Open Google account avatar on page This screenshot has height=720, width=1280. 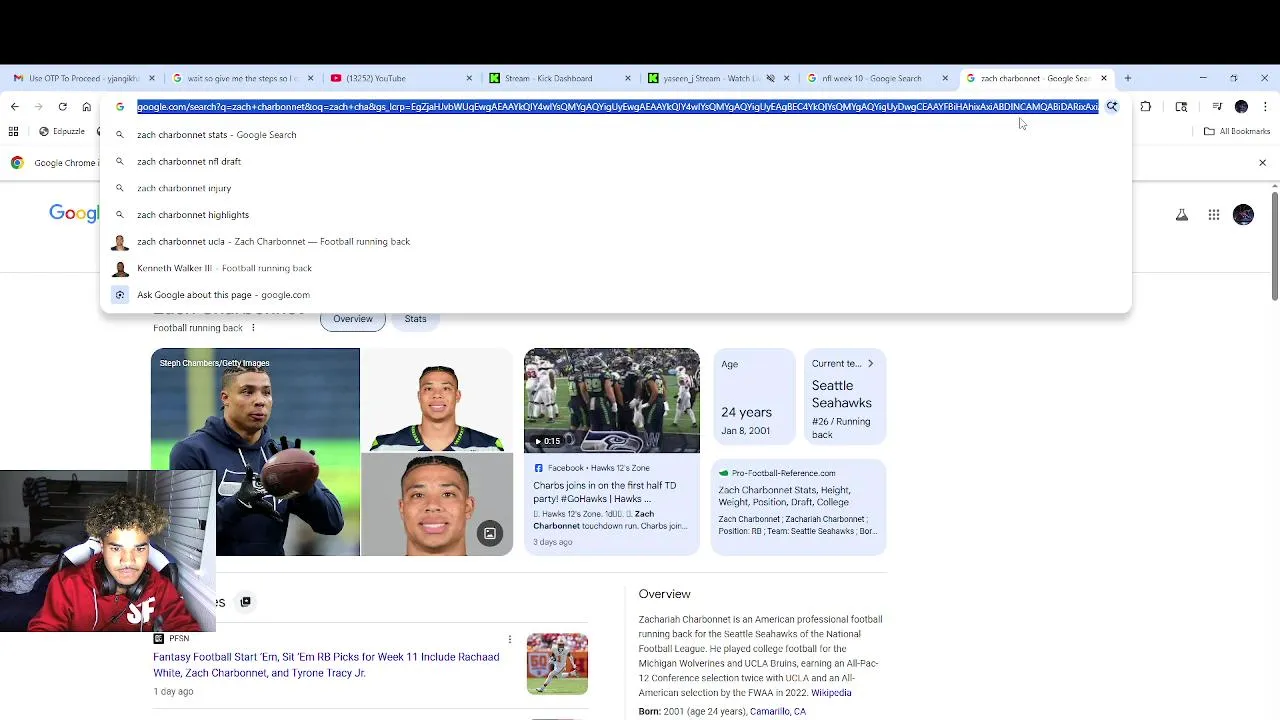pyautogui.click(x=1243, y=215)
